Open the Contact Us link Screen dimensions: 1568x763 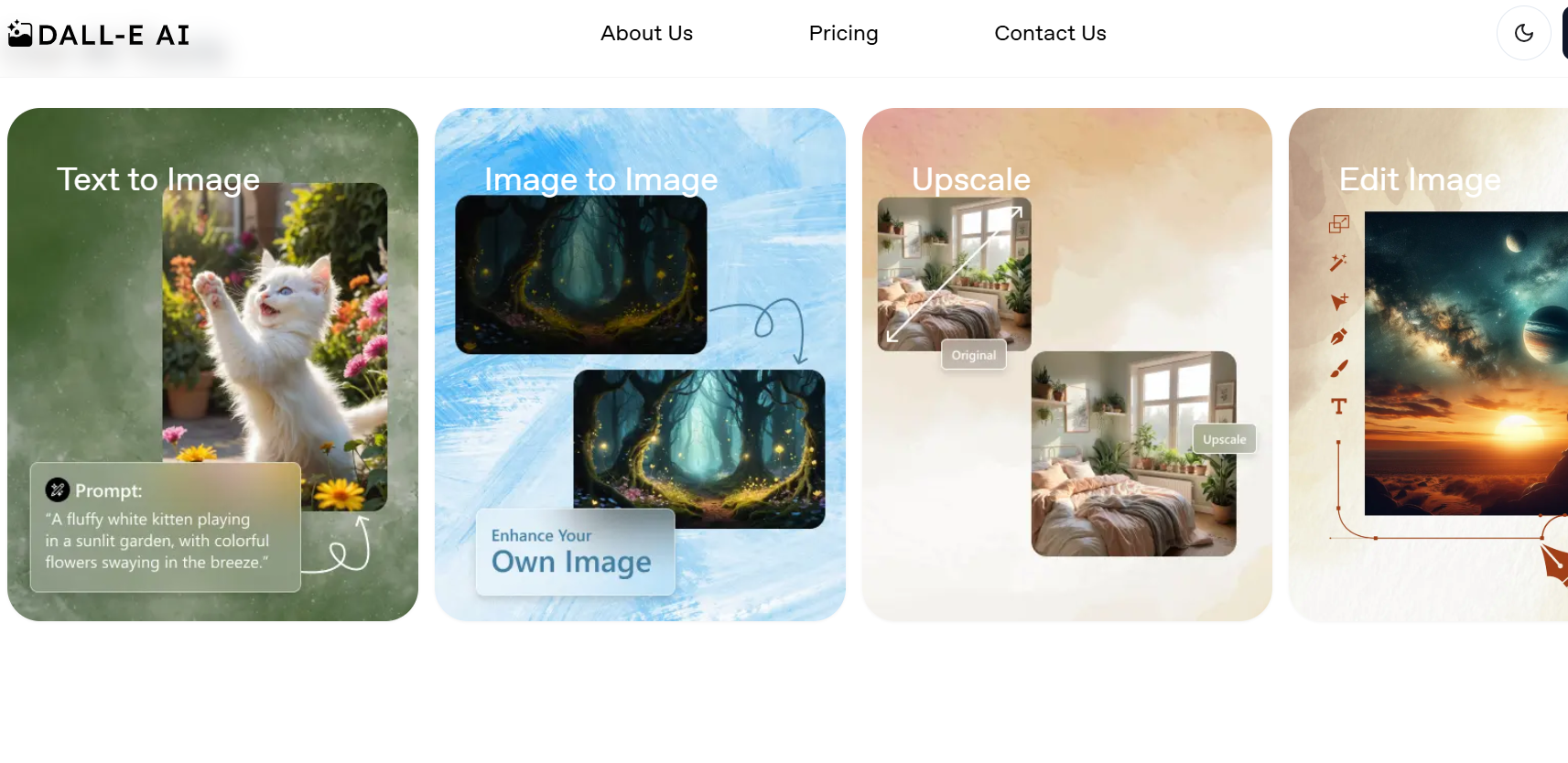(x=1050, y=33)
